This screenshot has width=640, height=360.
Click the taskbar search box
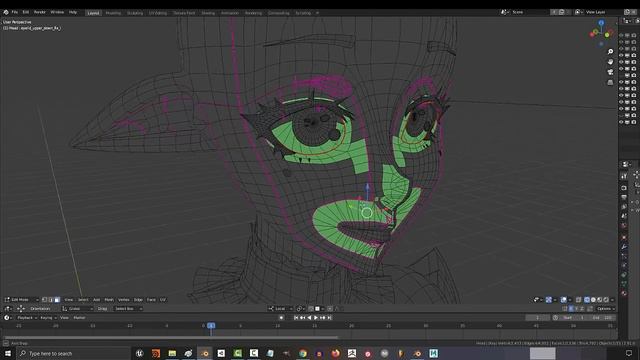click(73, 353)
